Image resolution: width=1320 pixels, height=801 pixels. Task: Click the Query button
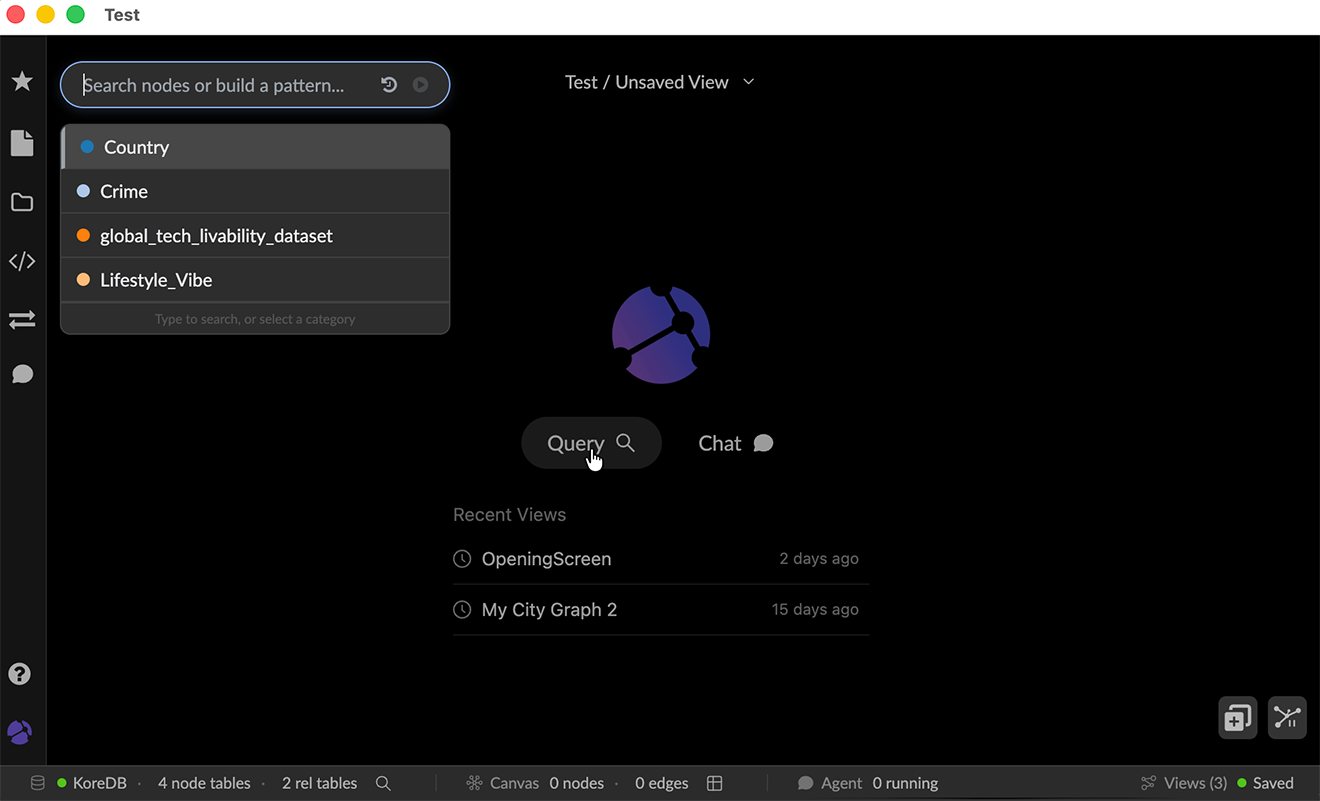pos(591,443)
